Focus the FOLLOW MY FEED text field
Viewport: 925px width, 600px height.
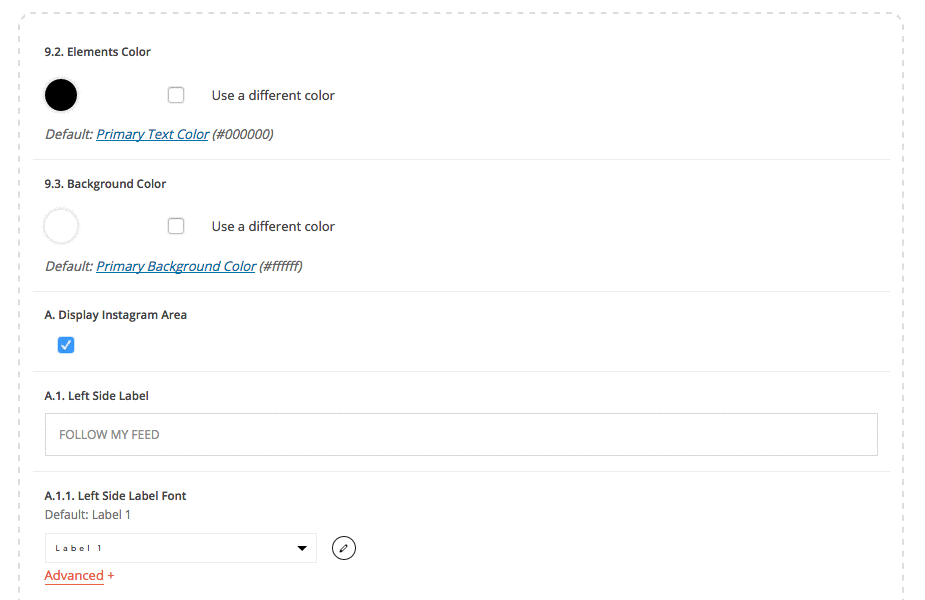461,434
